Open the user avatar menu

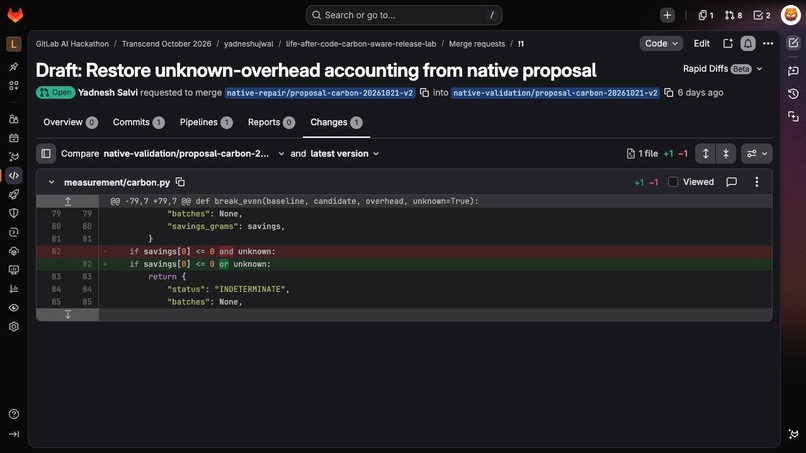(791, 15)
